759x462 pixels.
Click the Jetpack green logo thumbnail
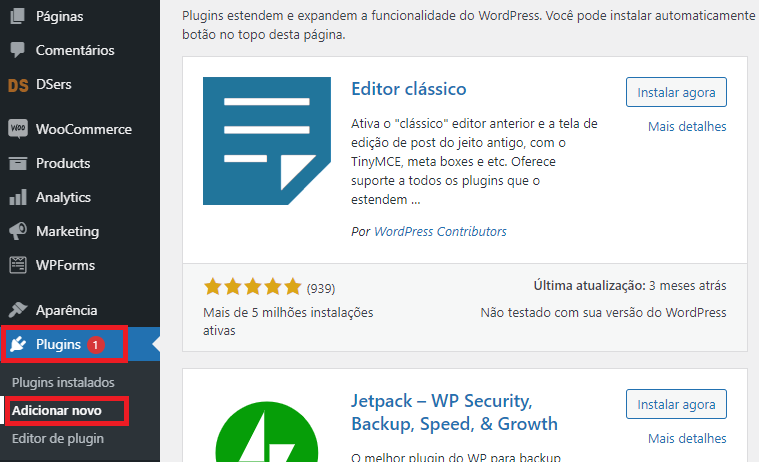(x=267, y=431)
